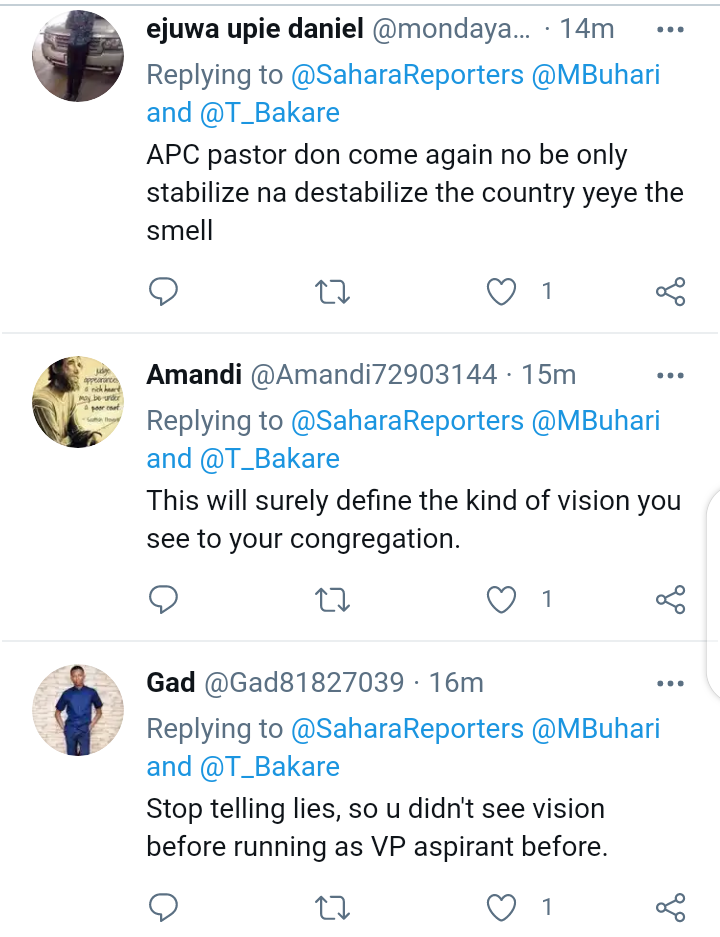The height and width of the screenshot is (937, 720).
Task: View Gad's profile picture
Action: pyautogui.click(x=78, y=710)
